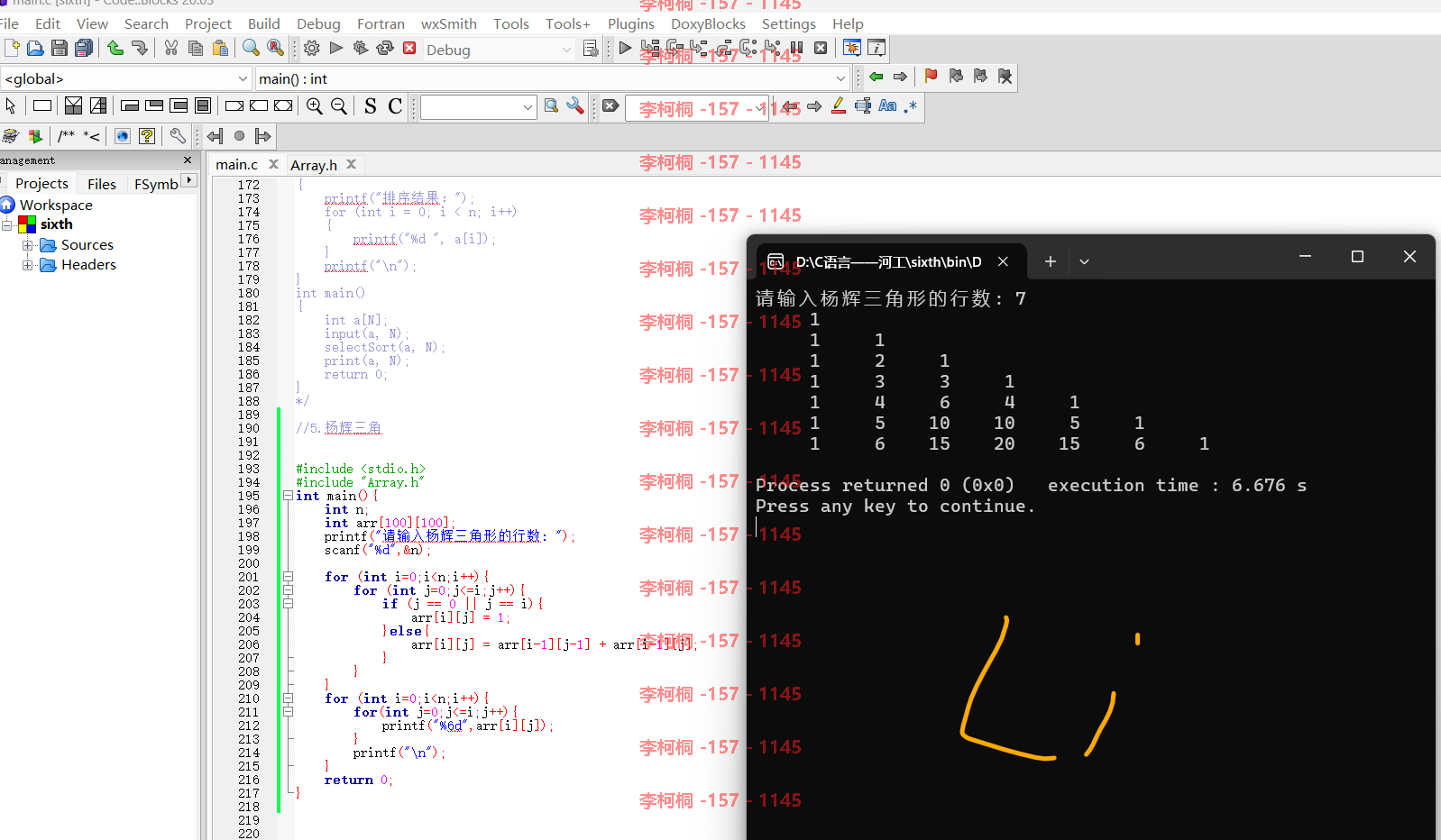Toggle selected text search icon
Viewport: 1441px width, 840px height.
click(x=863, y=106)
